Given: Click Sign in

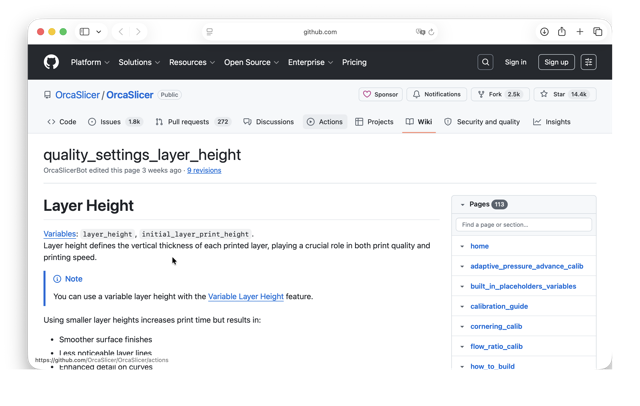Looking at the screenshot, I should coord(516,62).
